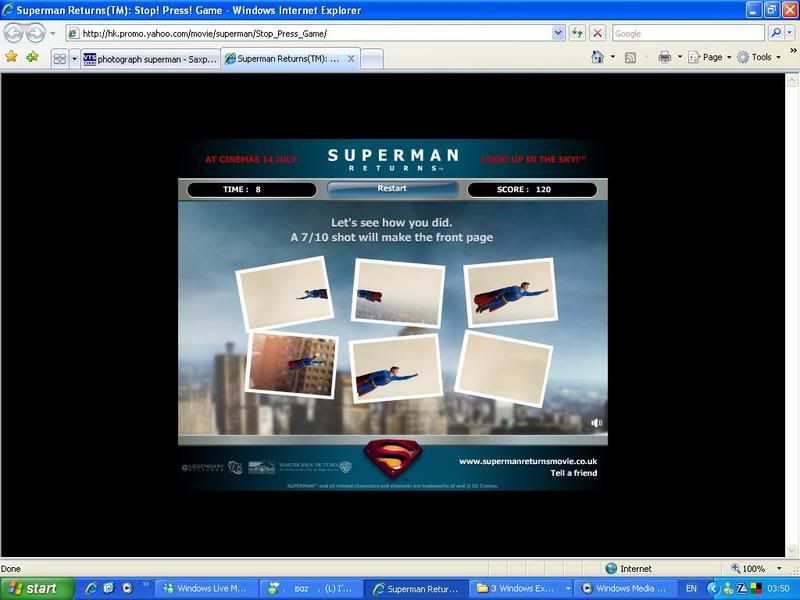Click the scrollbar up arrow
The height and width of the screenshot is (600, 800).
coord(792,80)
